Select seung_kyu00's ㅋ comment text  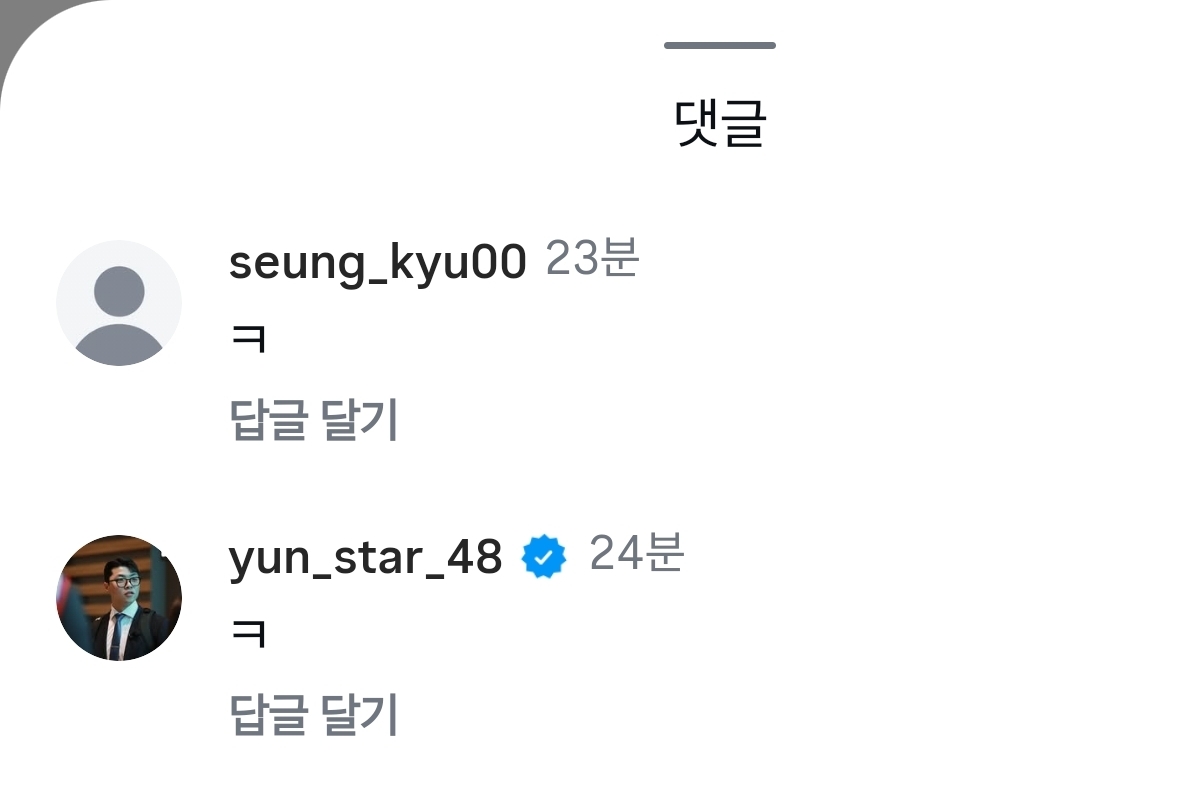[248, 340]
